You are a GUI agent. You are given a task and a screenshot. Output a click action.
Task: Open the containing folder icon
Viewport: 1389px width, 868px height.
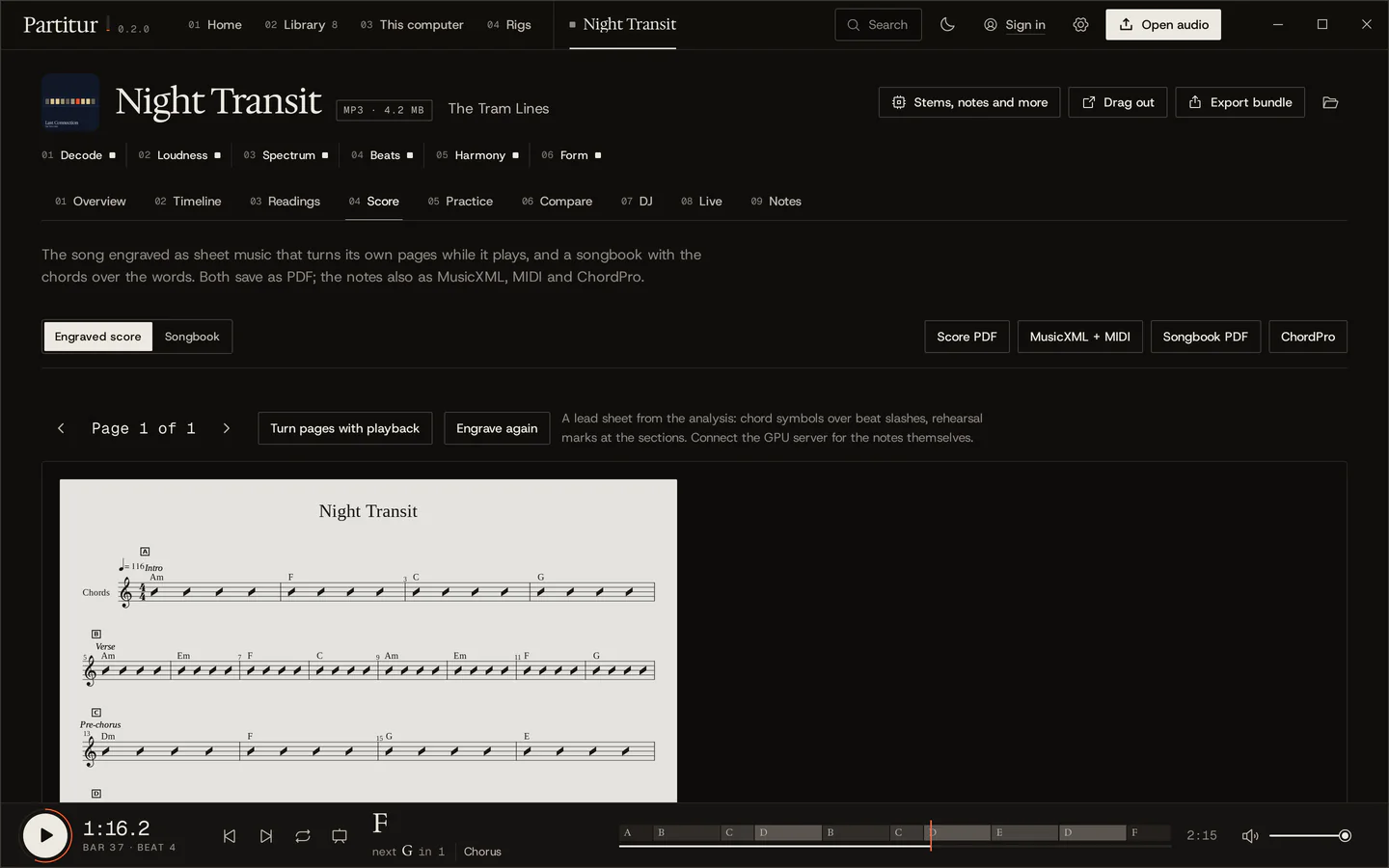[1330, 102]
